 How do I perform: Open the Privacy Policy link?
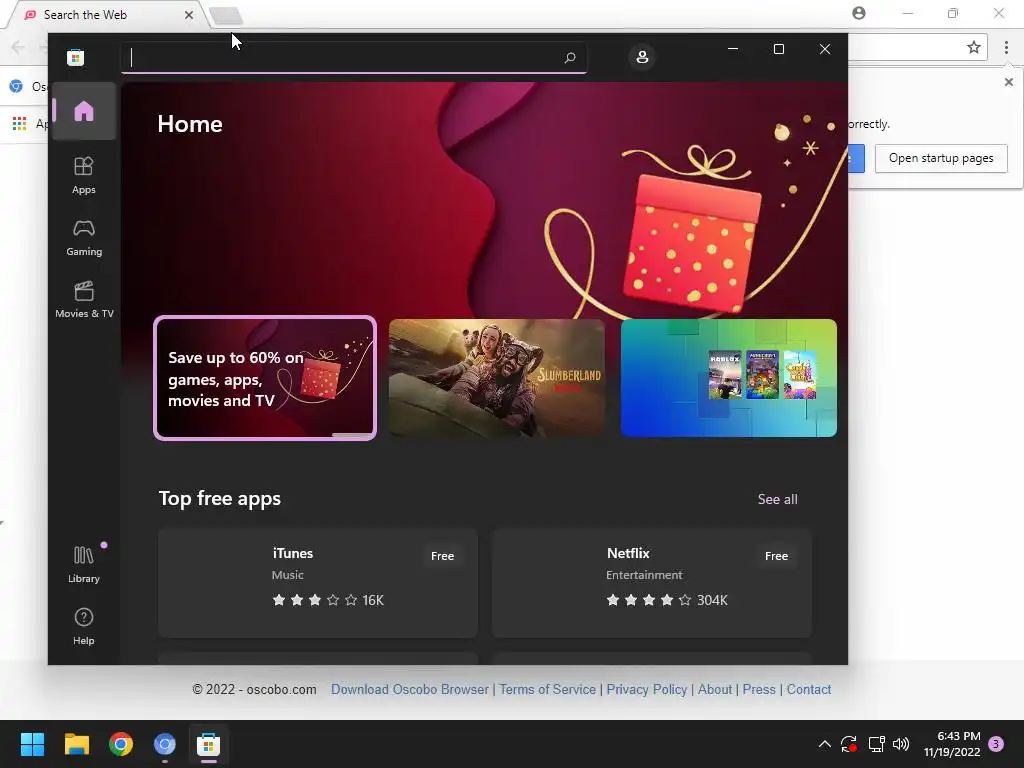click(x=647, y=690)
